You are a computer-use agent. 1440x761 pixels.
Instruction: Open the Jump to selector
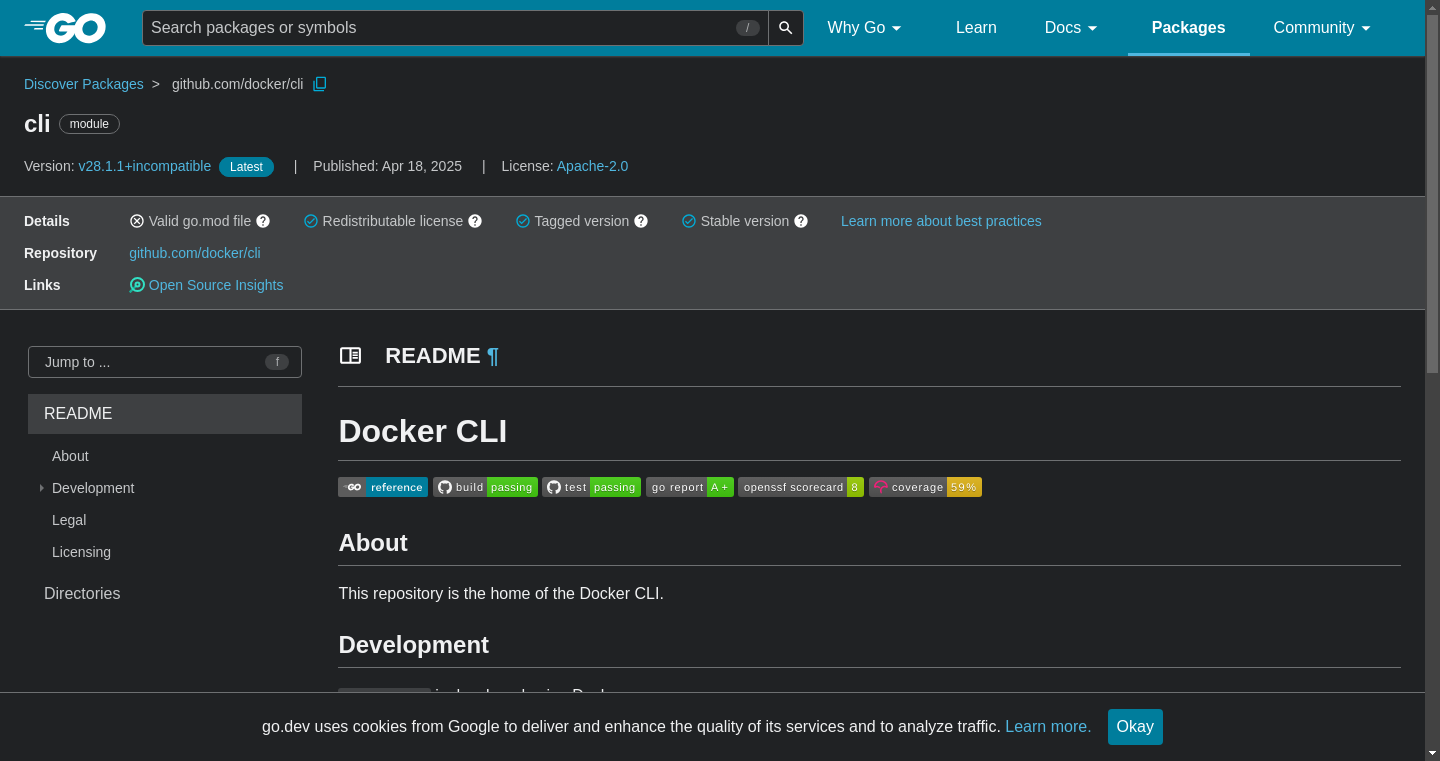165,362
